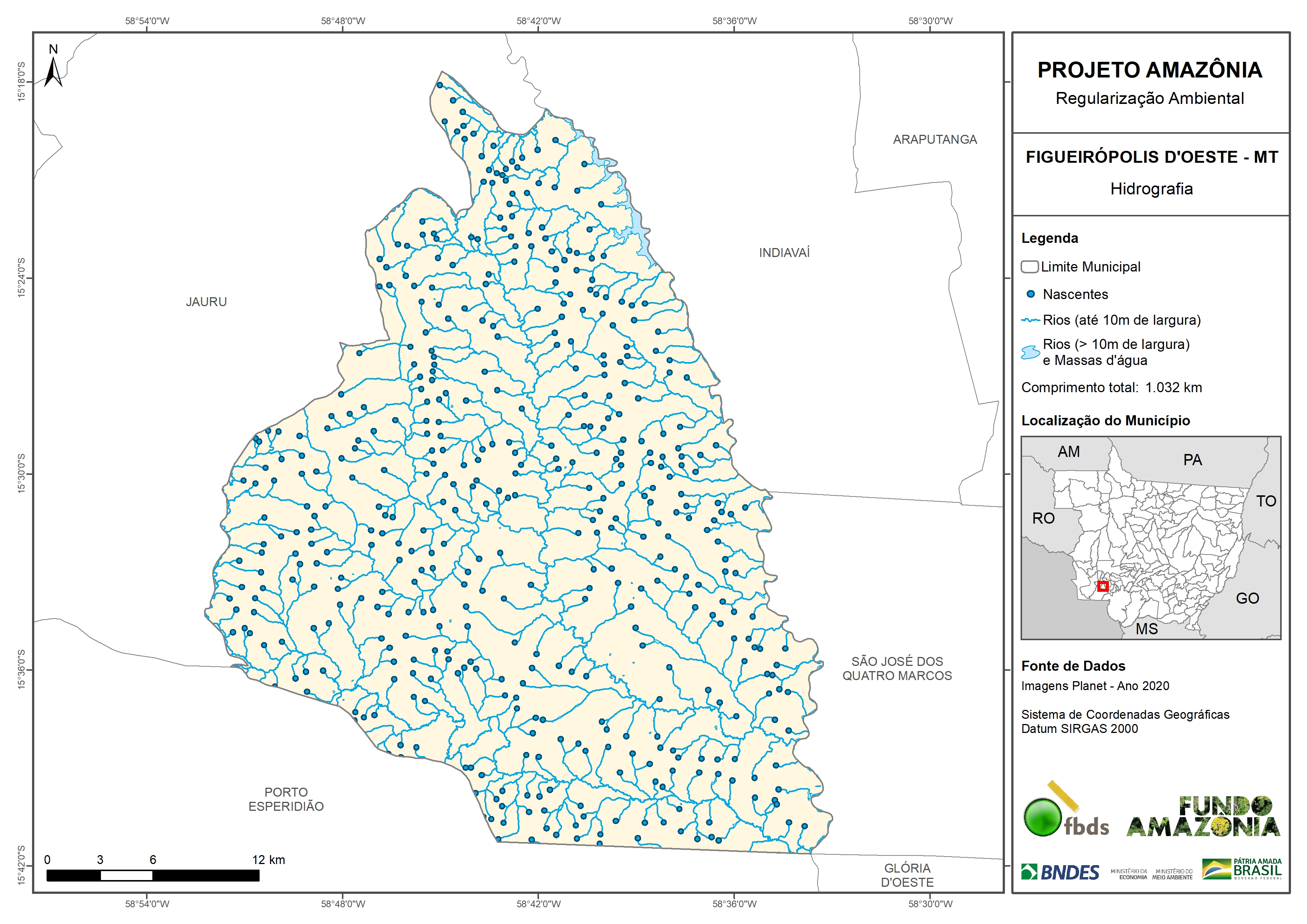Click the JAURU municipality label
Viewport: 1307px width, 924px height.
206,302
